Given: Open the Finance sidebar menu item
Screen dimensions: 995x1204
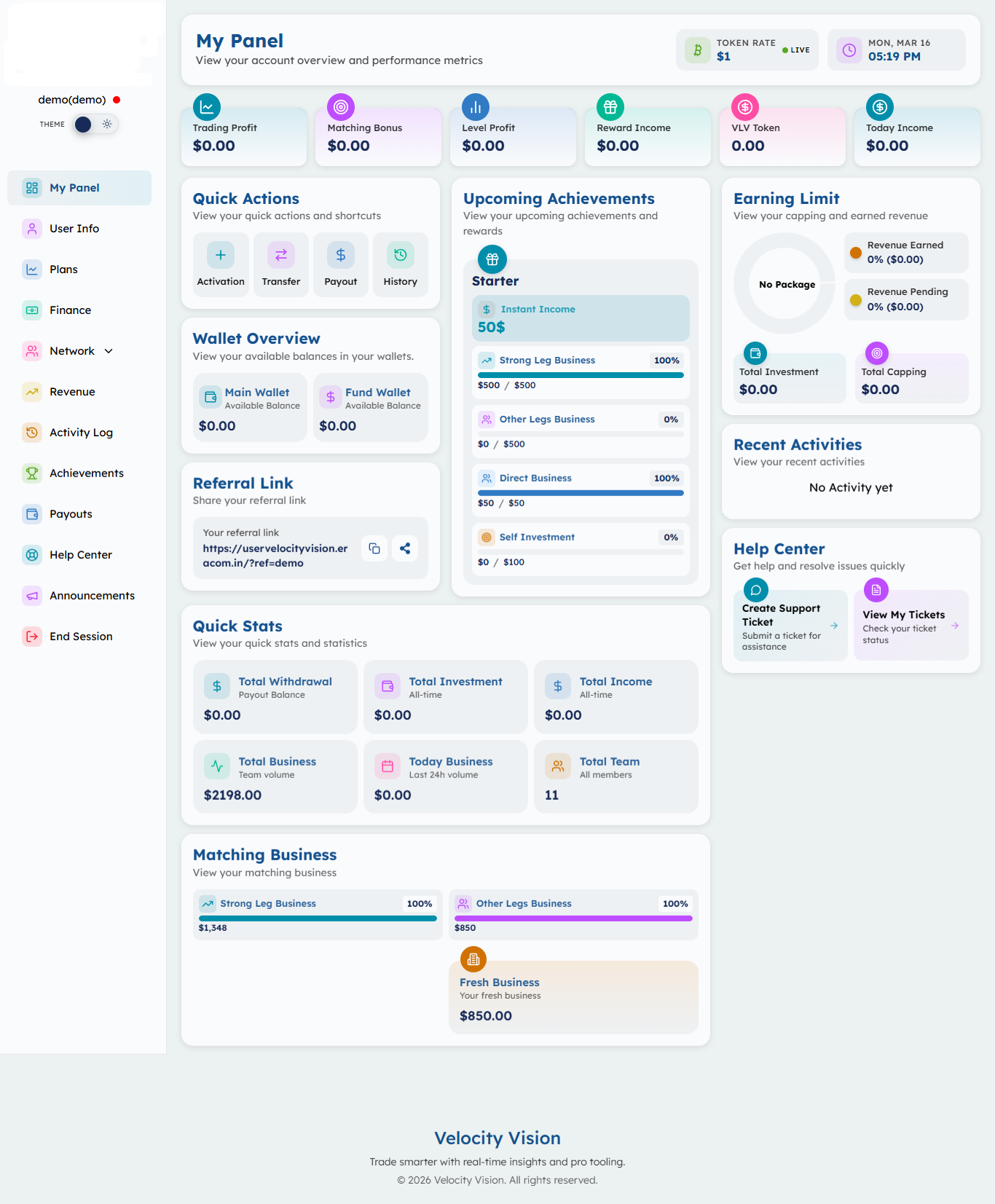Looking at the screenshot, I should coord(70,310).
